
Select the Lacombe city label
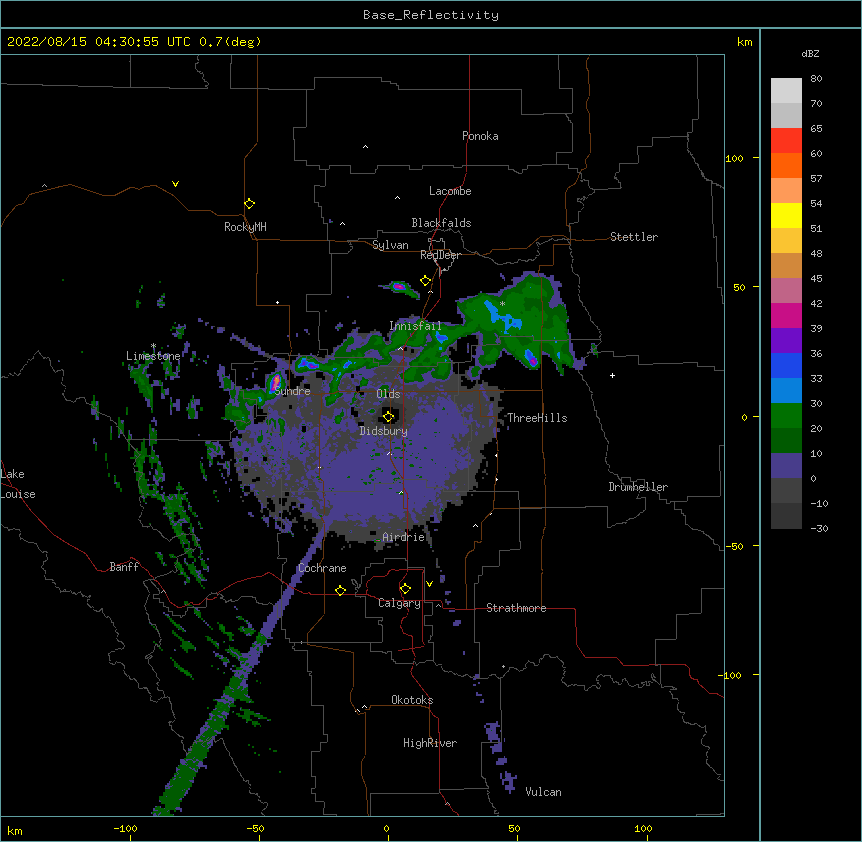(450, 191)
